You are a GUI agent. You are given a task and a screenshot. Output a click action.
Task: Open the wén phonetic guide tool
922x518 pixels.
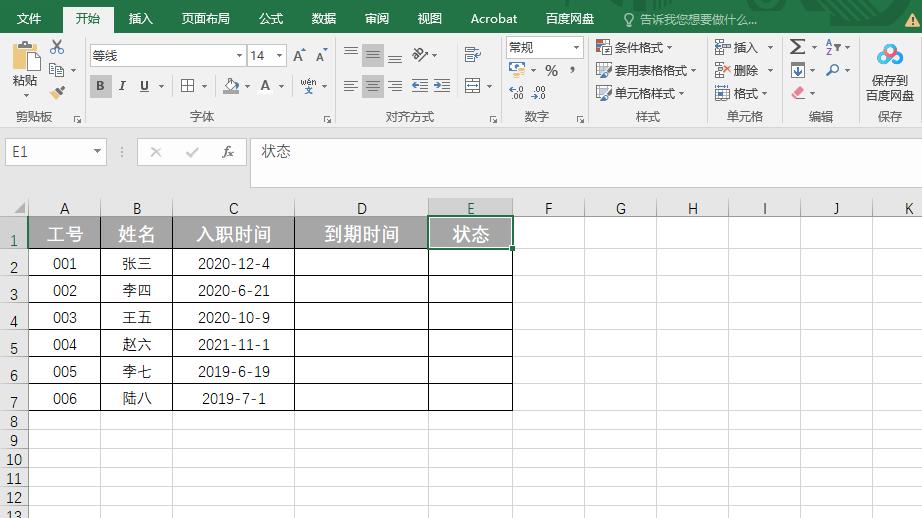308,86
